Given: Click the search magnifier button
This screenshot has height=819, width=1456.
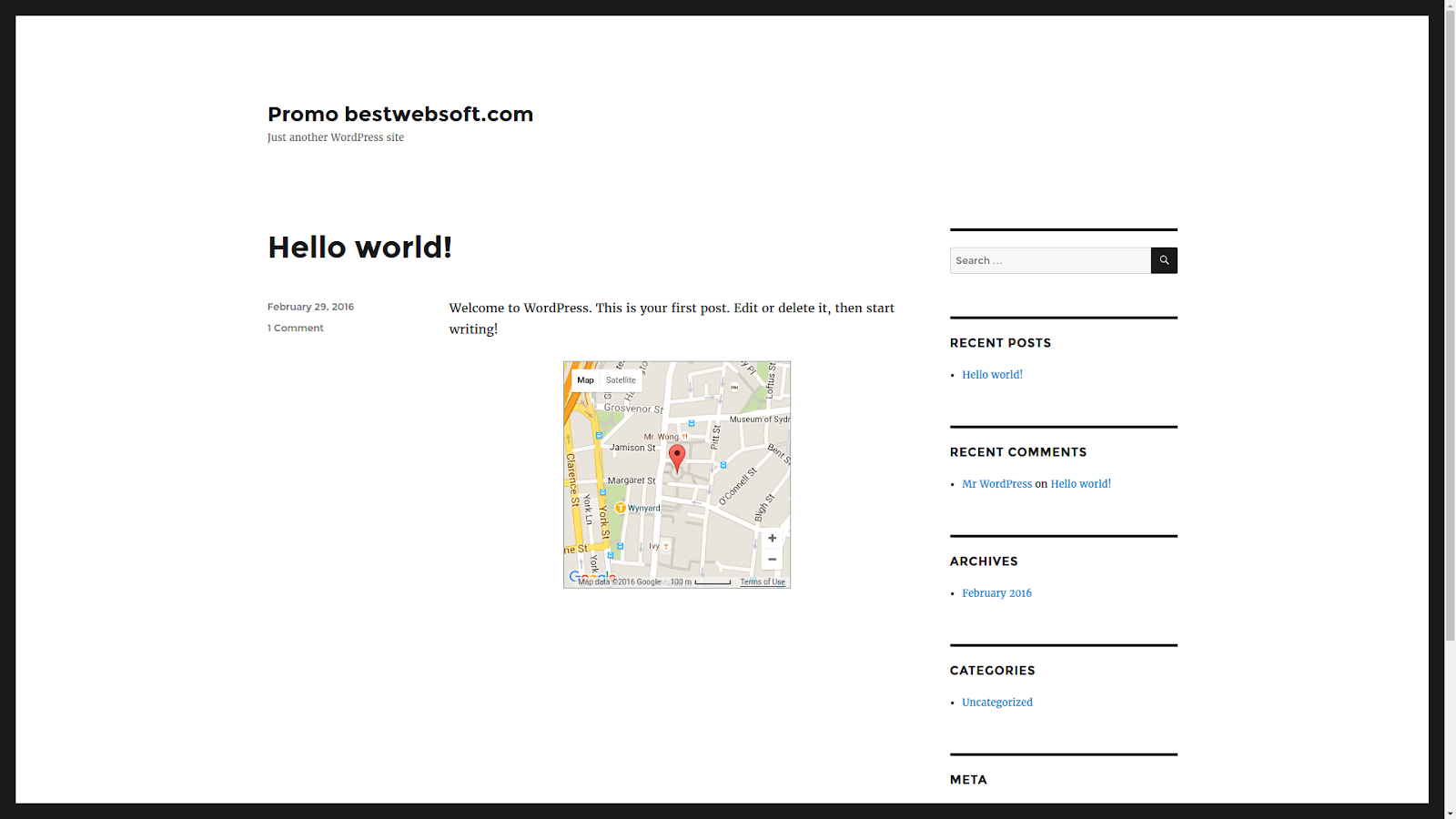Looking at the screenshot, I should 1164,260.
